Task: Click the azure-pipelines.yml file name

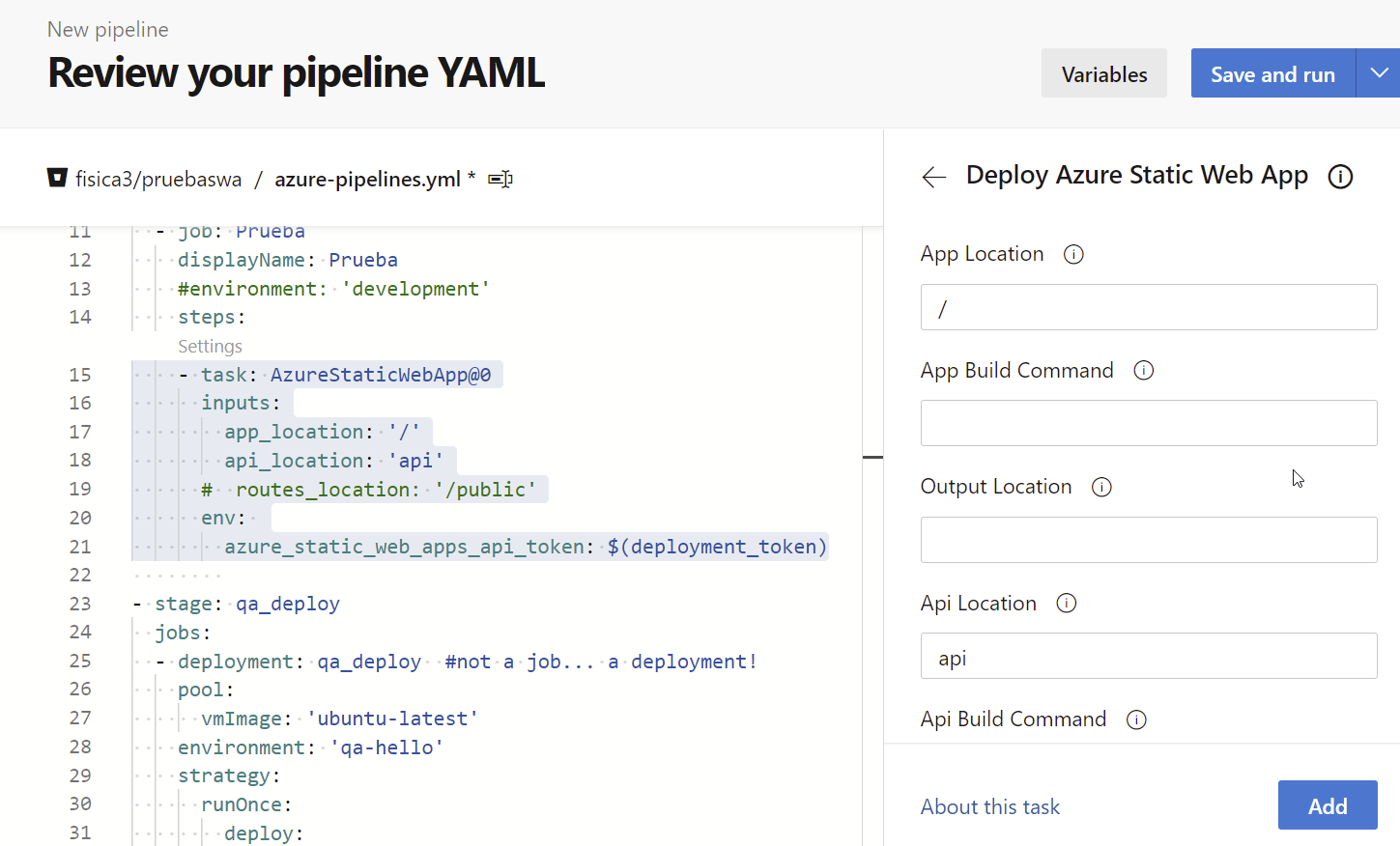Action: click(367, 179)
